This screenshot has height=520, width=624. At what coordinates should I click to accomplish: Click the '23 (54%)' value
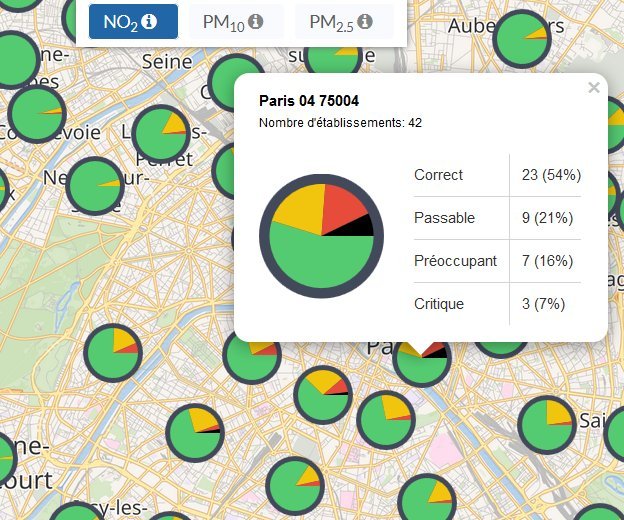coord(551,175)
